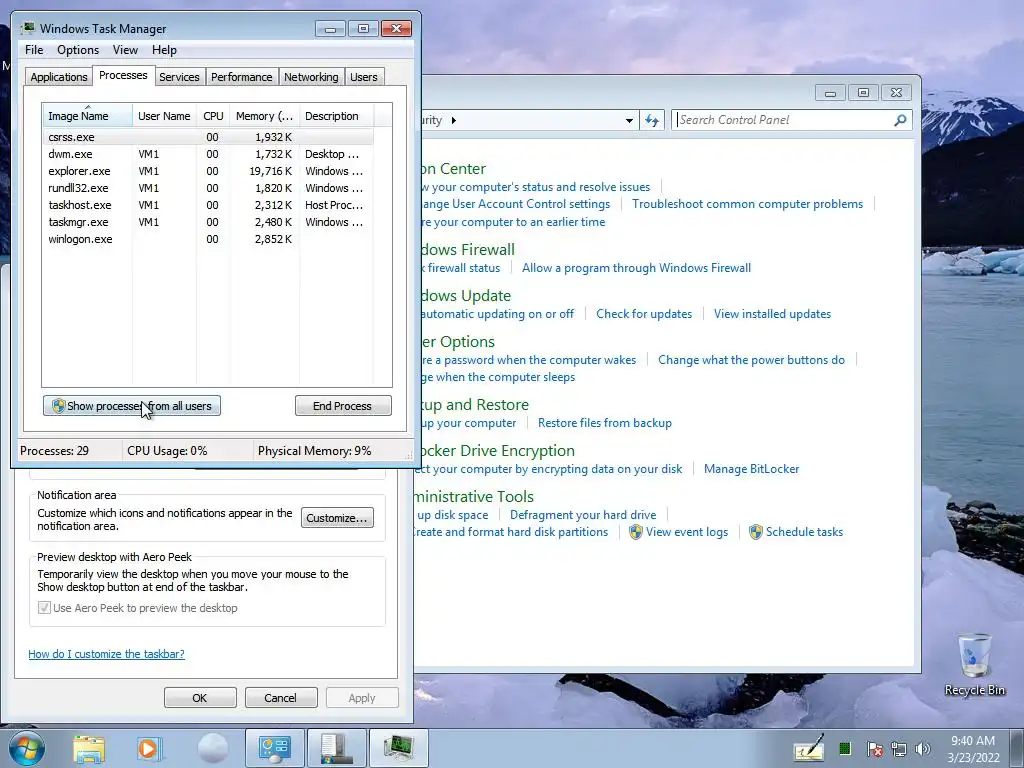The height and width of the screenshot is (768, 1024).
Task: Open Allow a program through Windows Firewall
Action: [x=636, y=268]
